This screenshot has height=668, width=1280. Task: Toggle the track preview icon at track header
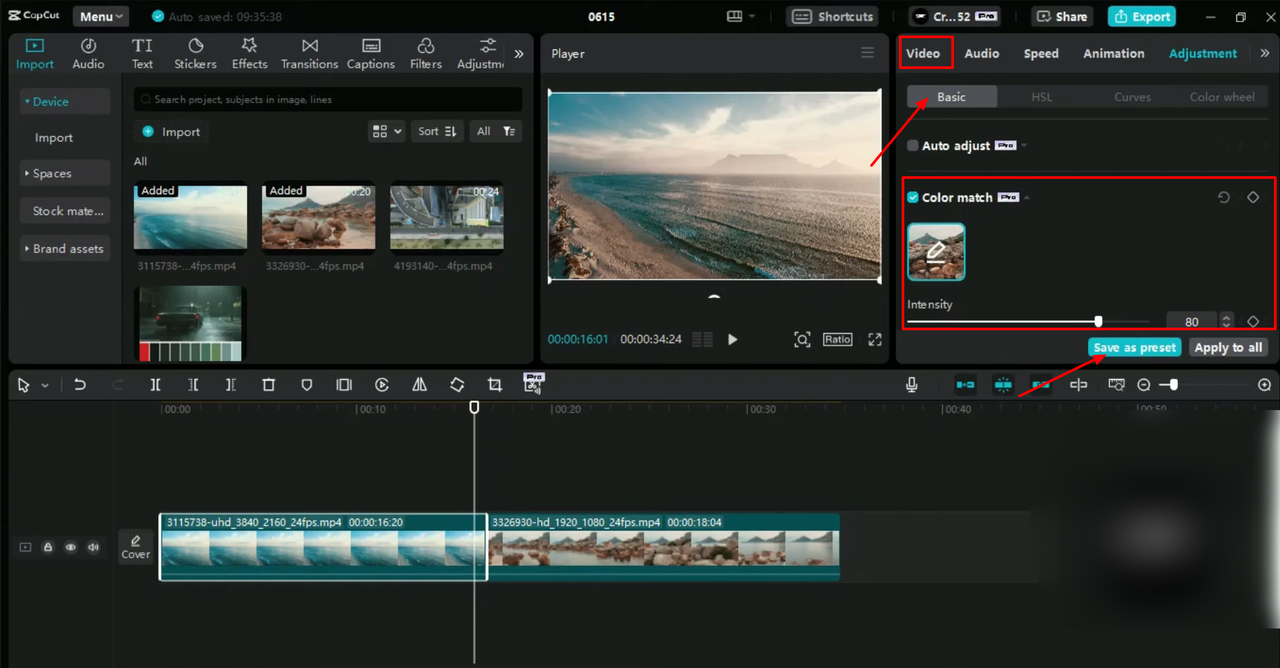coord(25,548)
